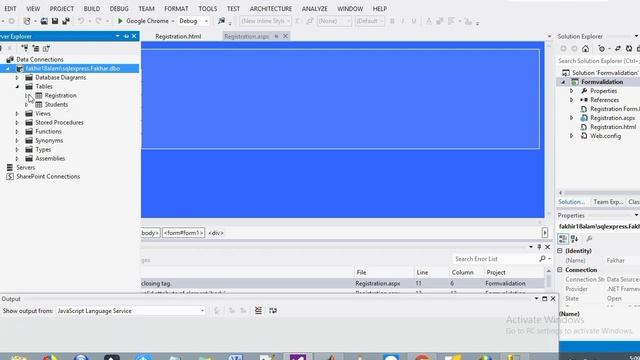This screenshot has width=640, height=360.
Task: Expand the Registration table node
Action: (27, 96)
